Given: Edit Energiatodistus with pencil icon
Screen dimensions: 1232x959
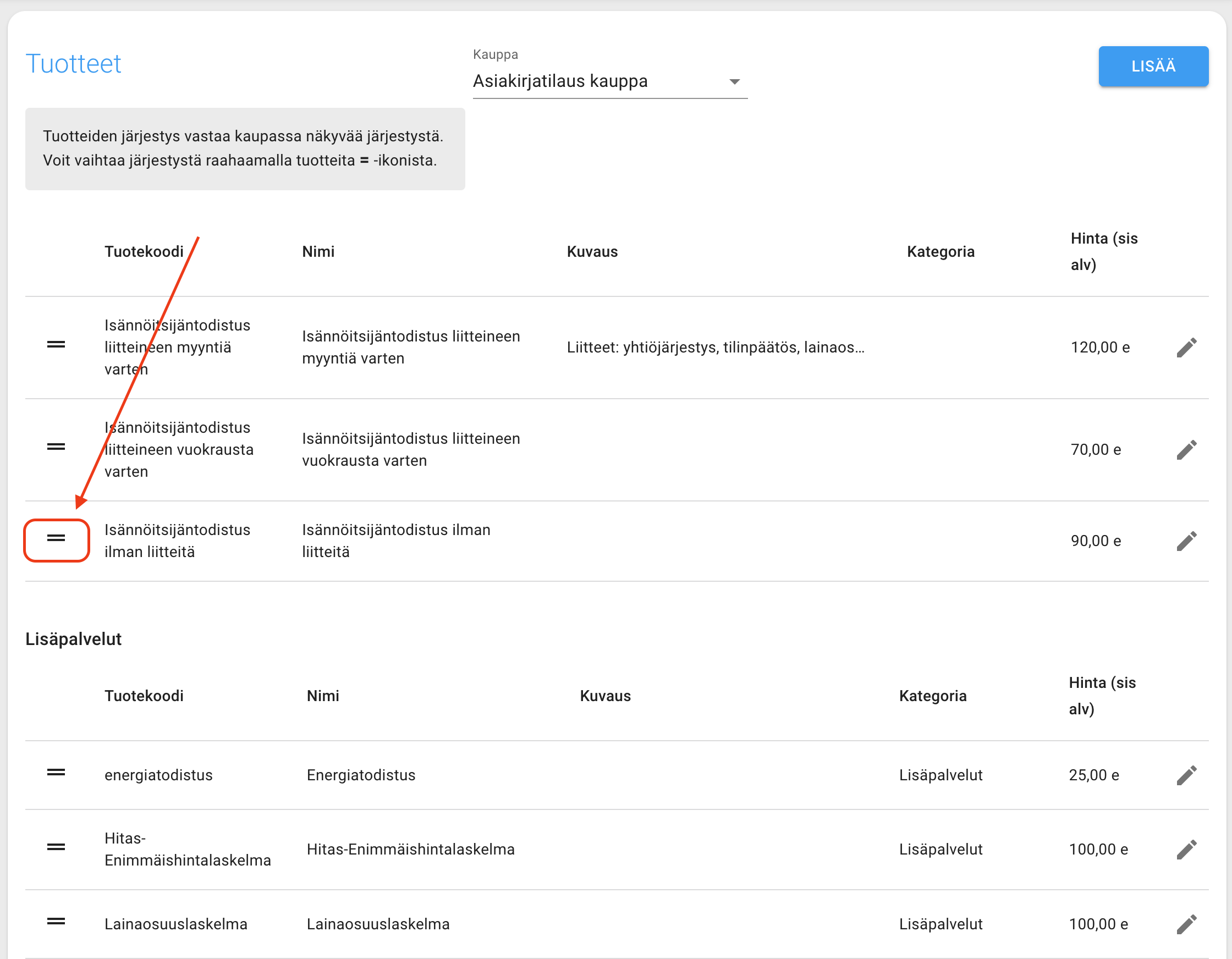Looking at the screenshot, I should [x=1186, y=775].
